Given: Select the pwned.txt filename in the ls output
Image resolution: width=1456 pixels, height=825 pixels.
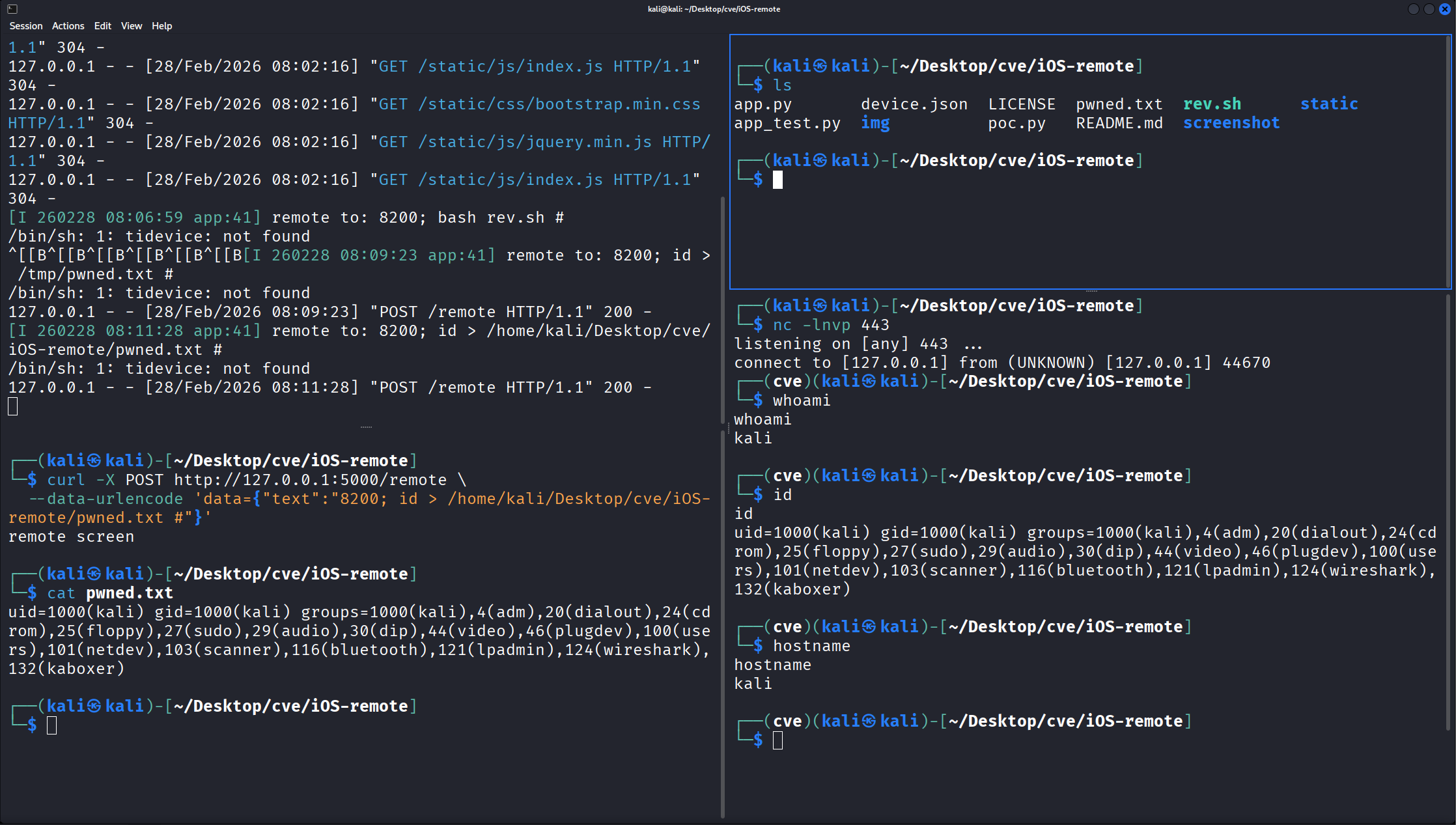Looking at the screenshot, I should point(1119,104).
